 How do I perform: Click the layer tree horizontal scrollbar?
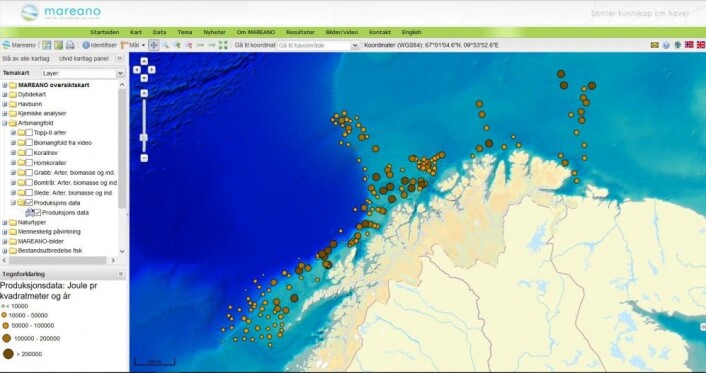(58, 260)
